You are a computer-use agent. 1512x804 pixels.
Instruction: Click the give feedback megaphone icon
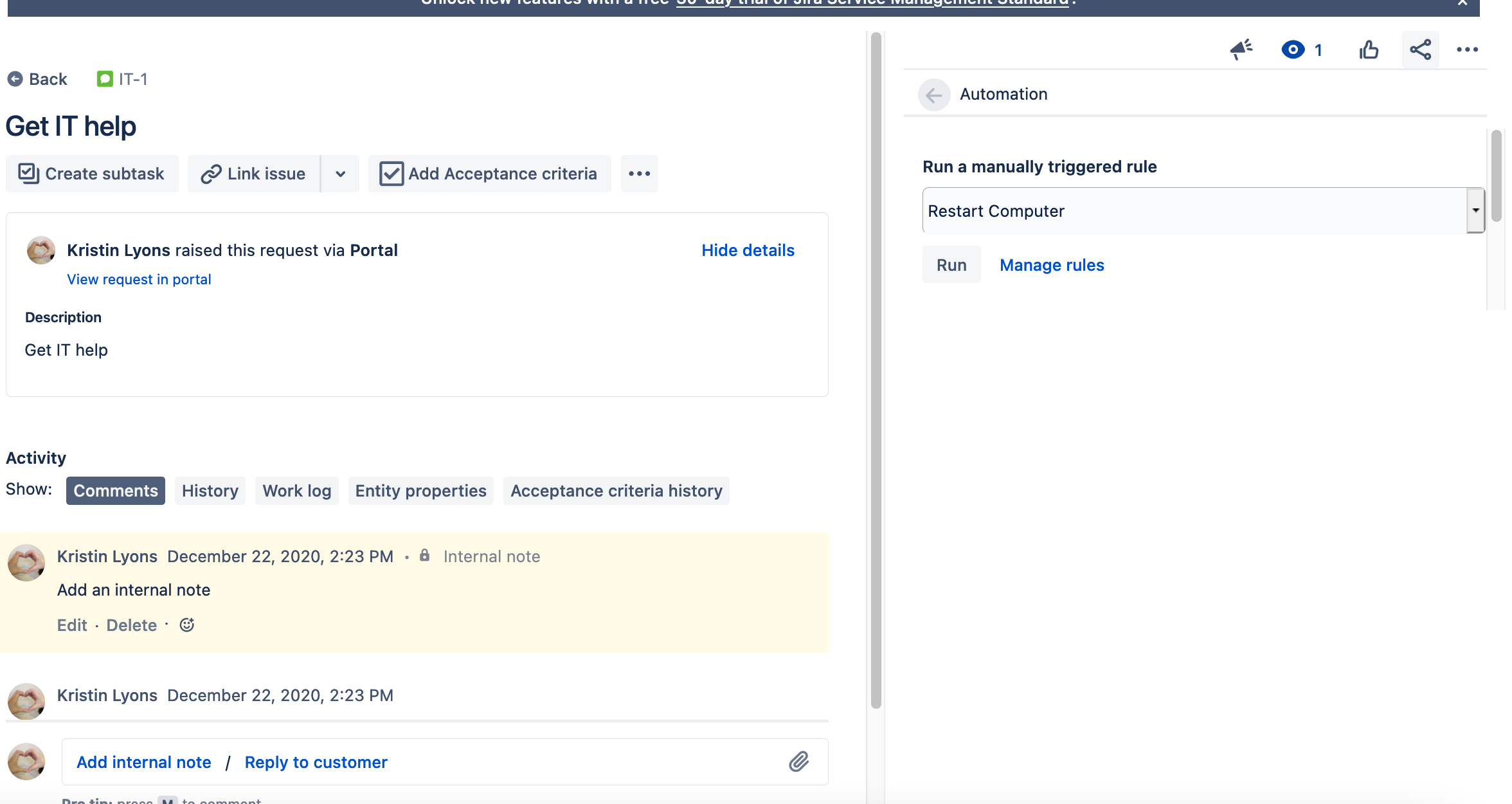(x=1241, y=49)
